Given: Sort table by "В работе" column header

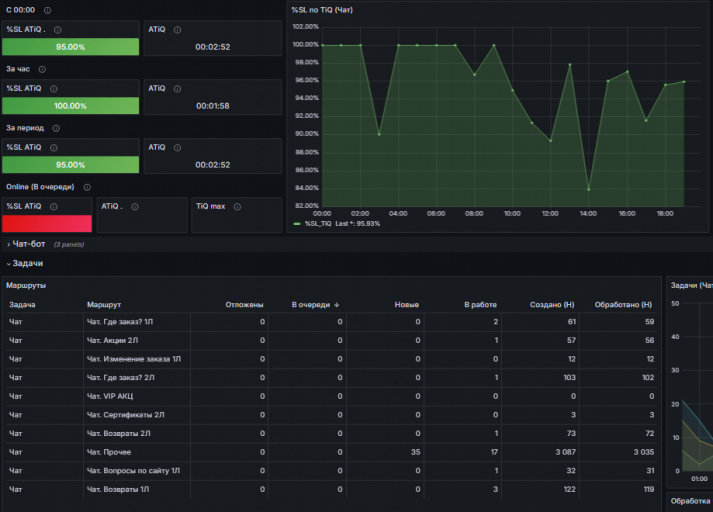Looking at the screenshot, I should (480, 304).
